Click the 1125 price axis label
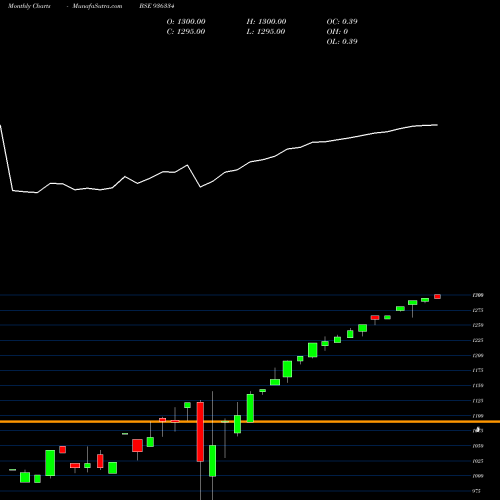Viewport: 500px width, 500px height. pyautogui.click(x=478, y=401)
